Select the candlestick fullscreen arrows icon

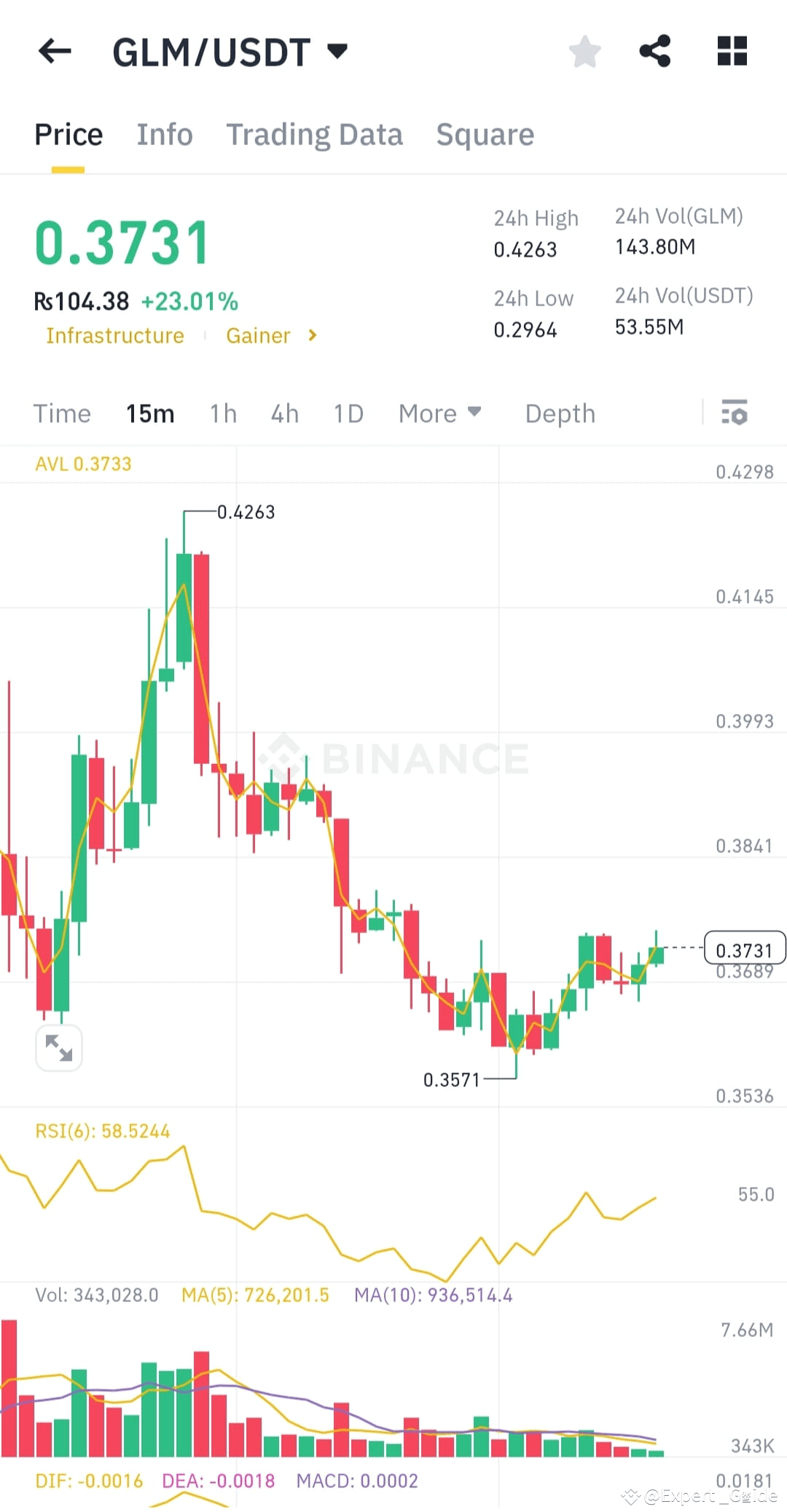coord(59,1048)
